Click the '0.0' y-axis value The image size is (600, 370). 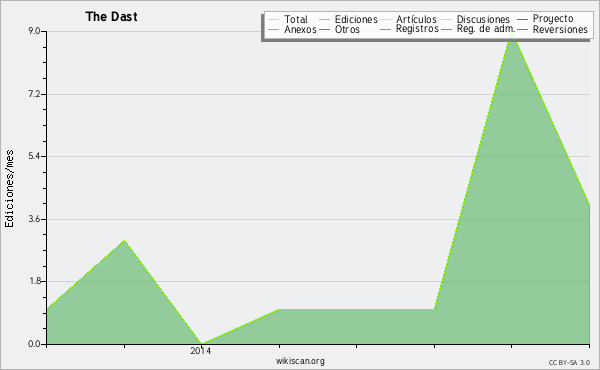[x=34, y=344]
